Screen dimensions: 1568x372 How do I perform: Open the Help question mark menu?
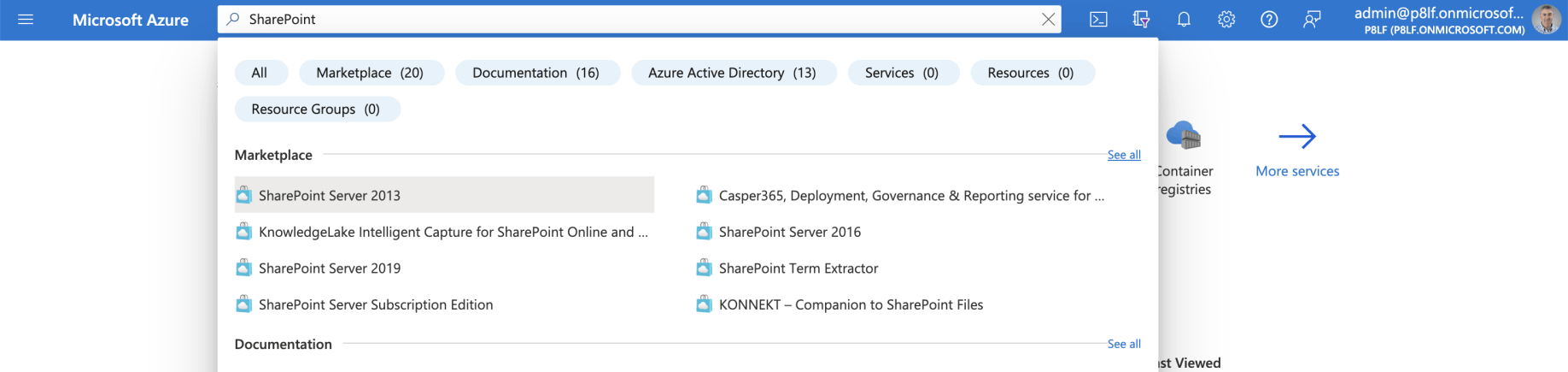(1269, 20)
